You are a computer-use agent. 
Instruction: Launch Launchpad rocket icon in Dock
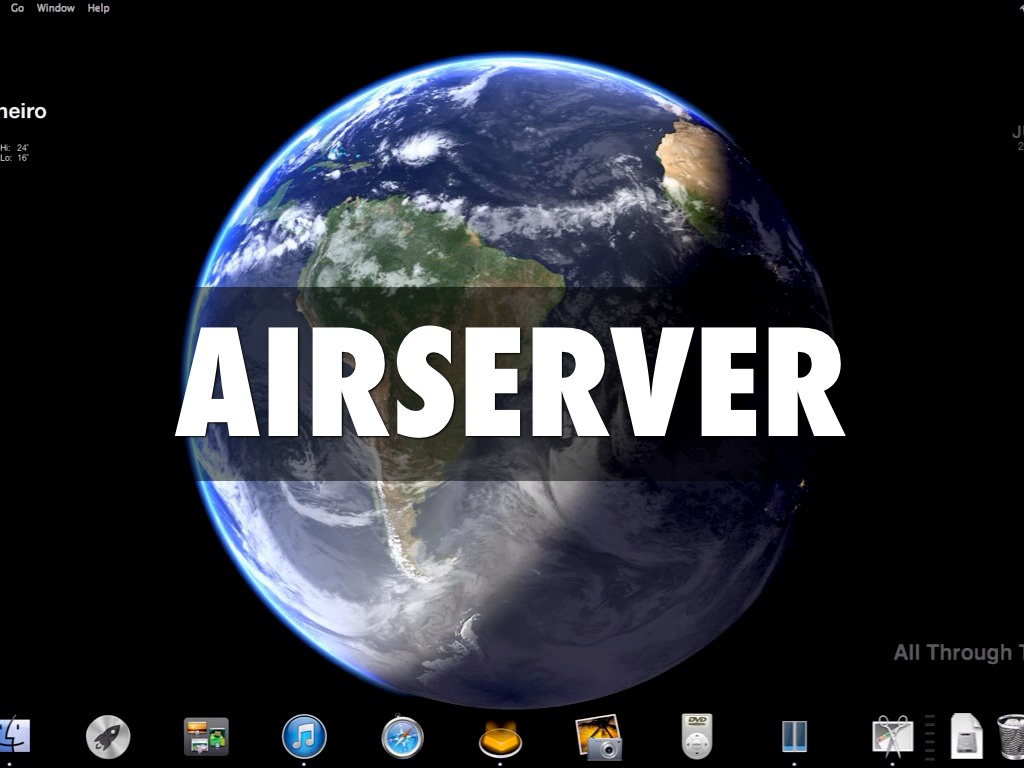coord(108,737)
